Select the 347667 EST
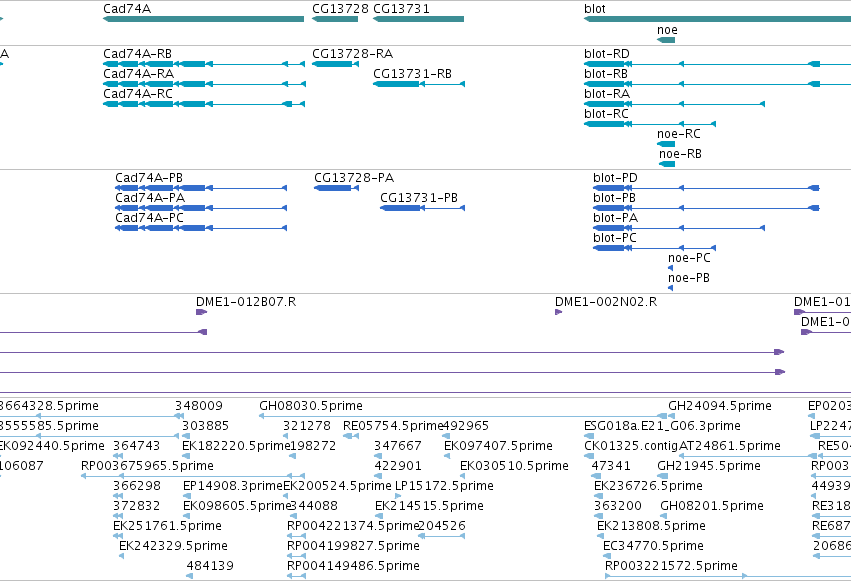The height and width of the screenshot is (581, 851). pos(379,456)
